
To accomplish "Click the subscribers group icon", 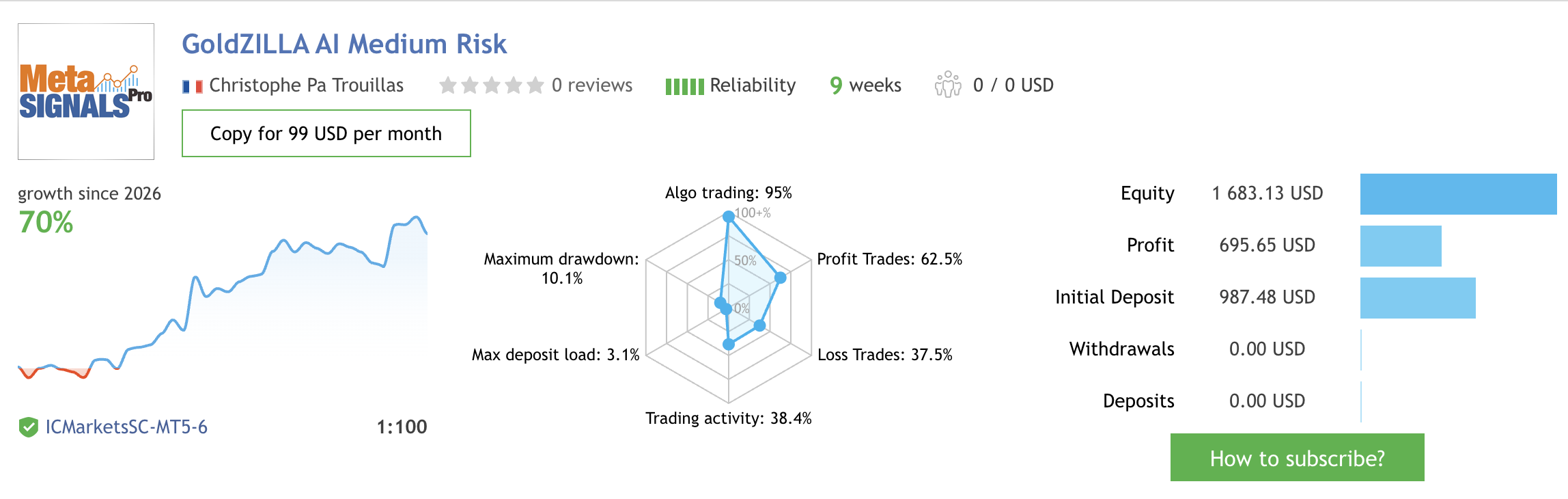I will (947, 85).
